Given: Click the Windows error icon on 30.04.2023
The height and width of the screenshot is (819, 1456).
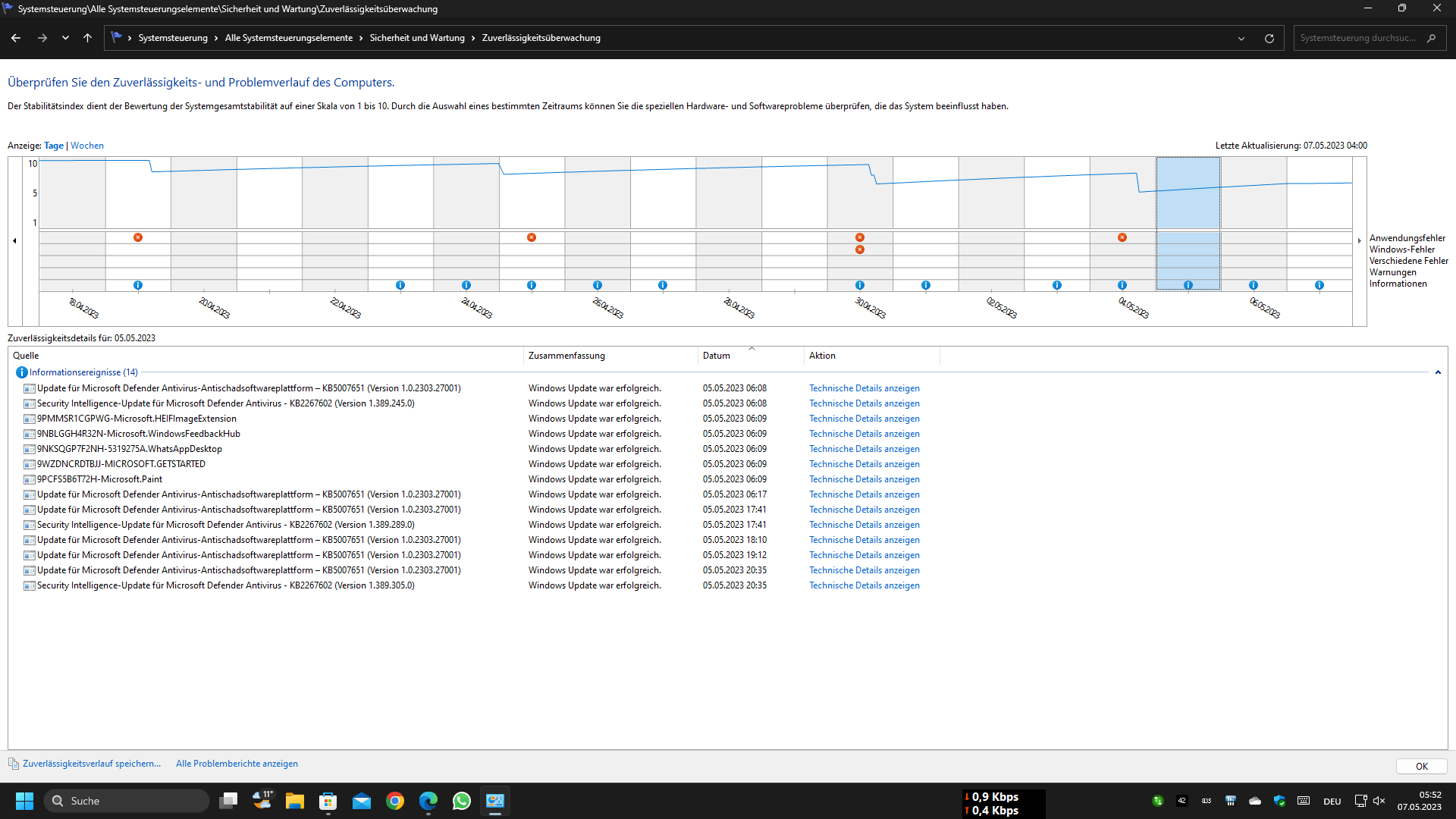Looking at the screenshot, I should coord(860,249).
